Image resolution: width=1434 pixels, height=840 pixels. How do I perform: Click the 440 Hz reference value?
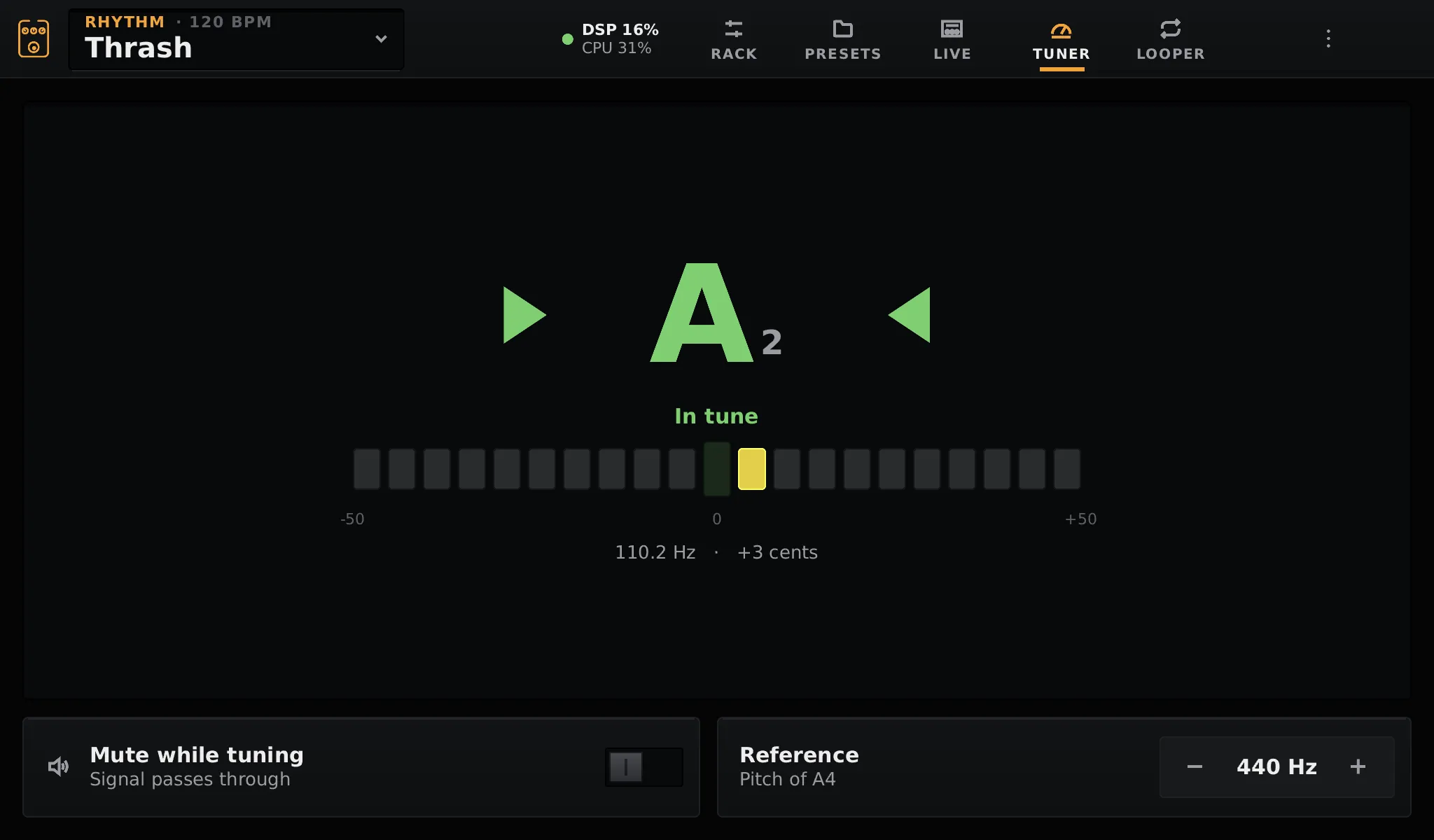(1276, 767)
